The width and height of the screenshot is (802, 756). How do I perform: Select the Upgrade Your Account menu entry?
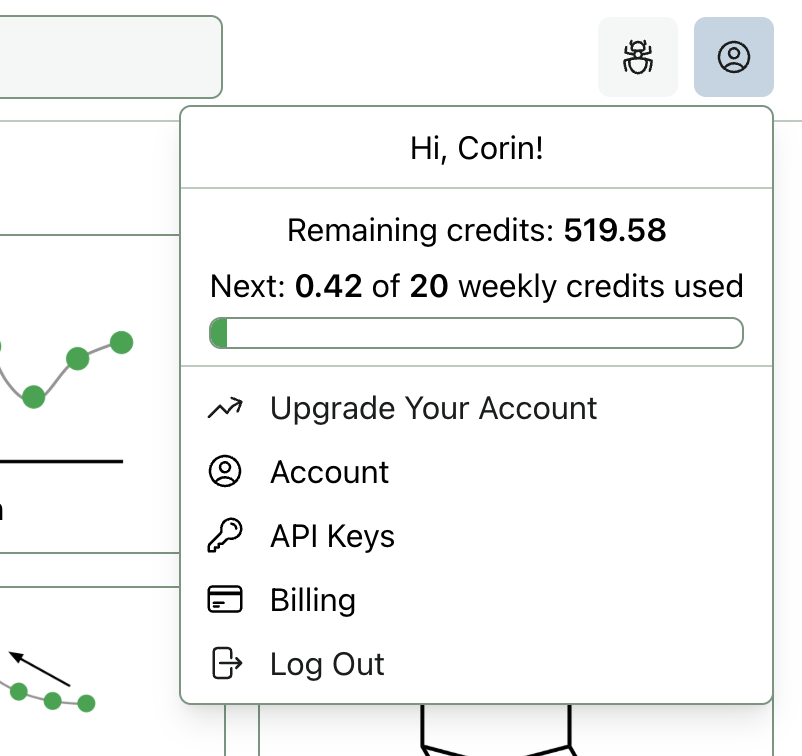(x=433, y=408)
